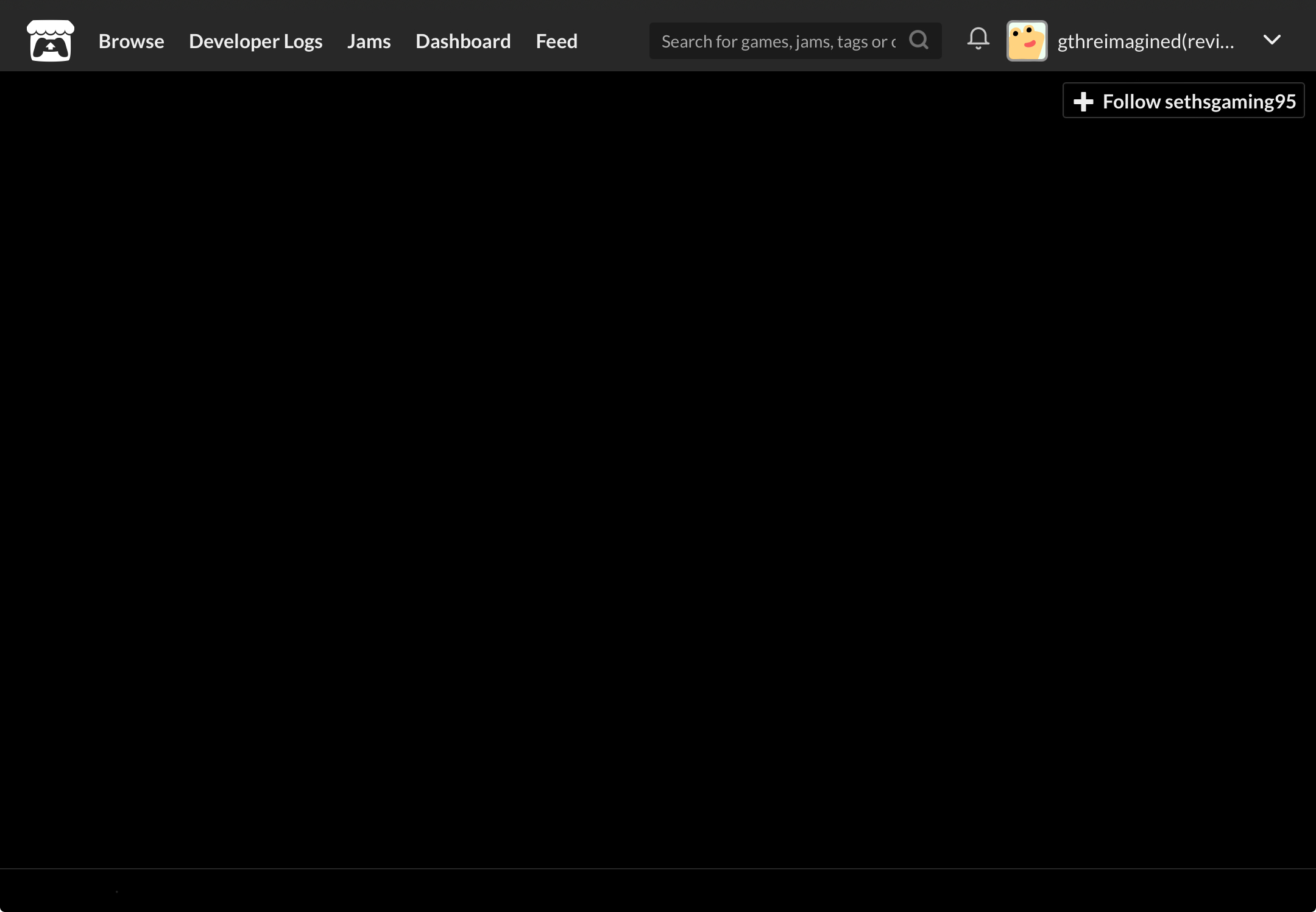This screenshot has height=912, width=1316.
Task: Go to the Browse page
Action: pyautogui.click(x=132, y=41)
